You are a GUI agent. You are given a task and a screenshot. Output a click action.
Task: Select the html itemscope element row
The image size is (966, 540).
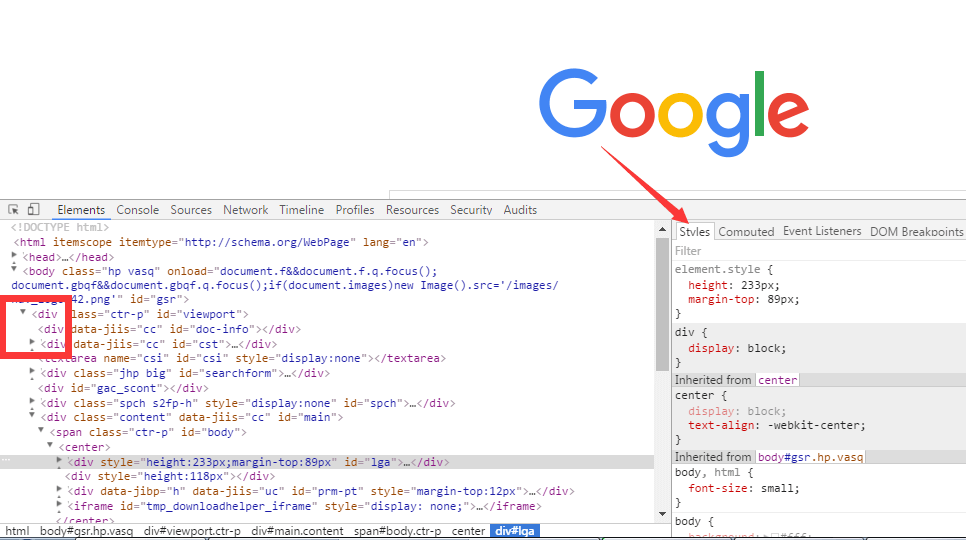[x=221, y=242]
